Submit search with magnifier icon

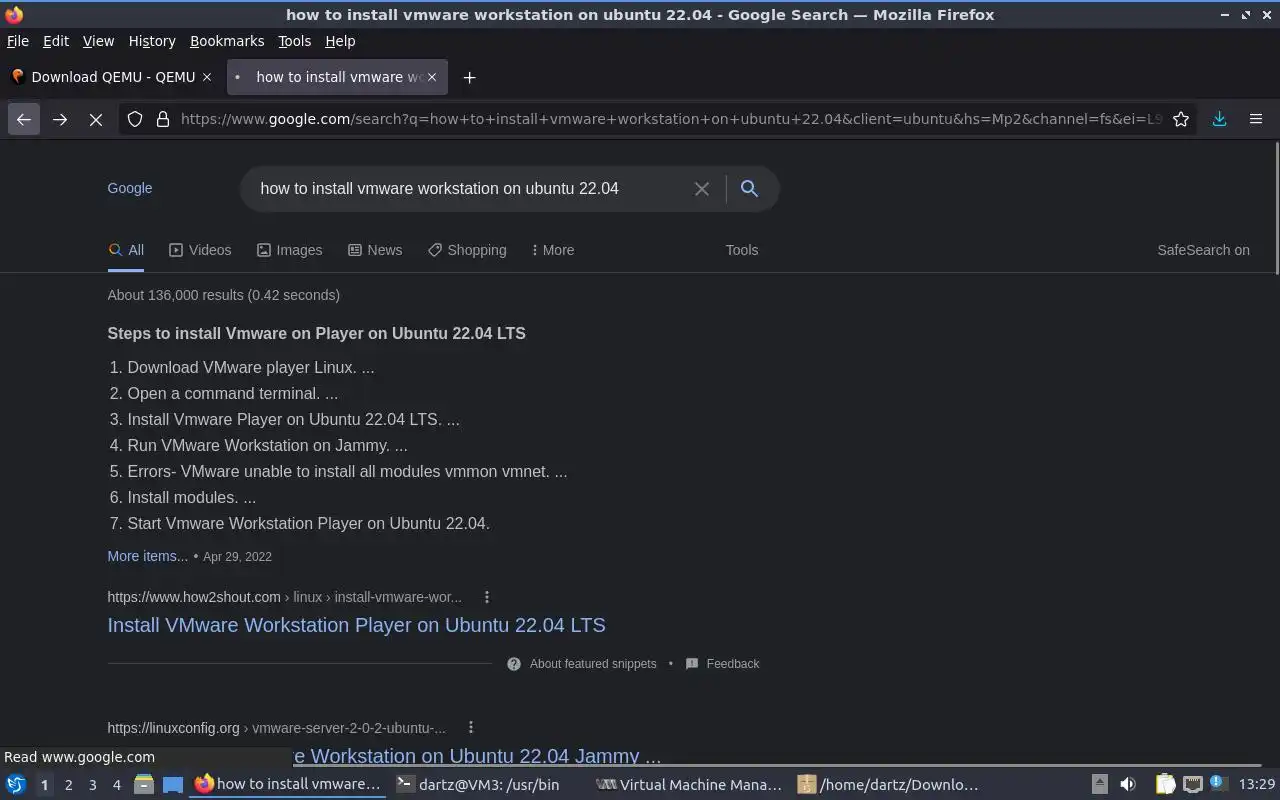pyautogui.click(x=749, y=189)
